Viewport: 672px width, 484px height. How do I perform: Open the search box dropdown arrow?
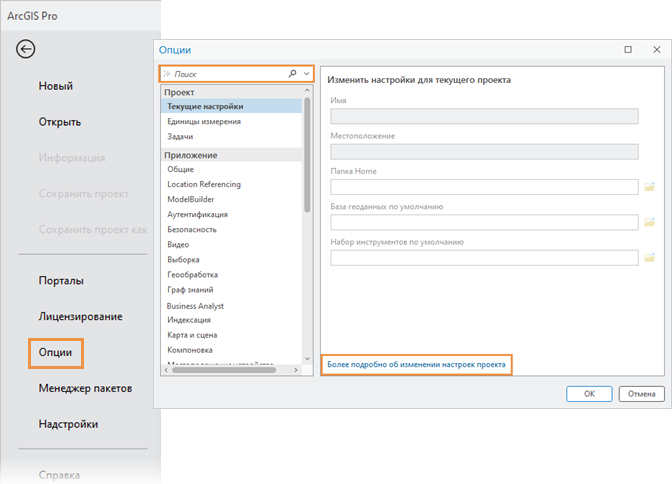[x=306, y=74]
